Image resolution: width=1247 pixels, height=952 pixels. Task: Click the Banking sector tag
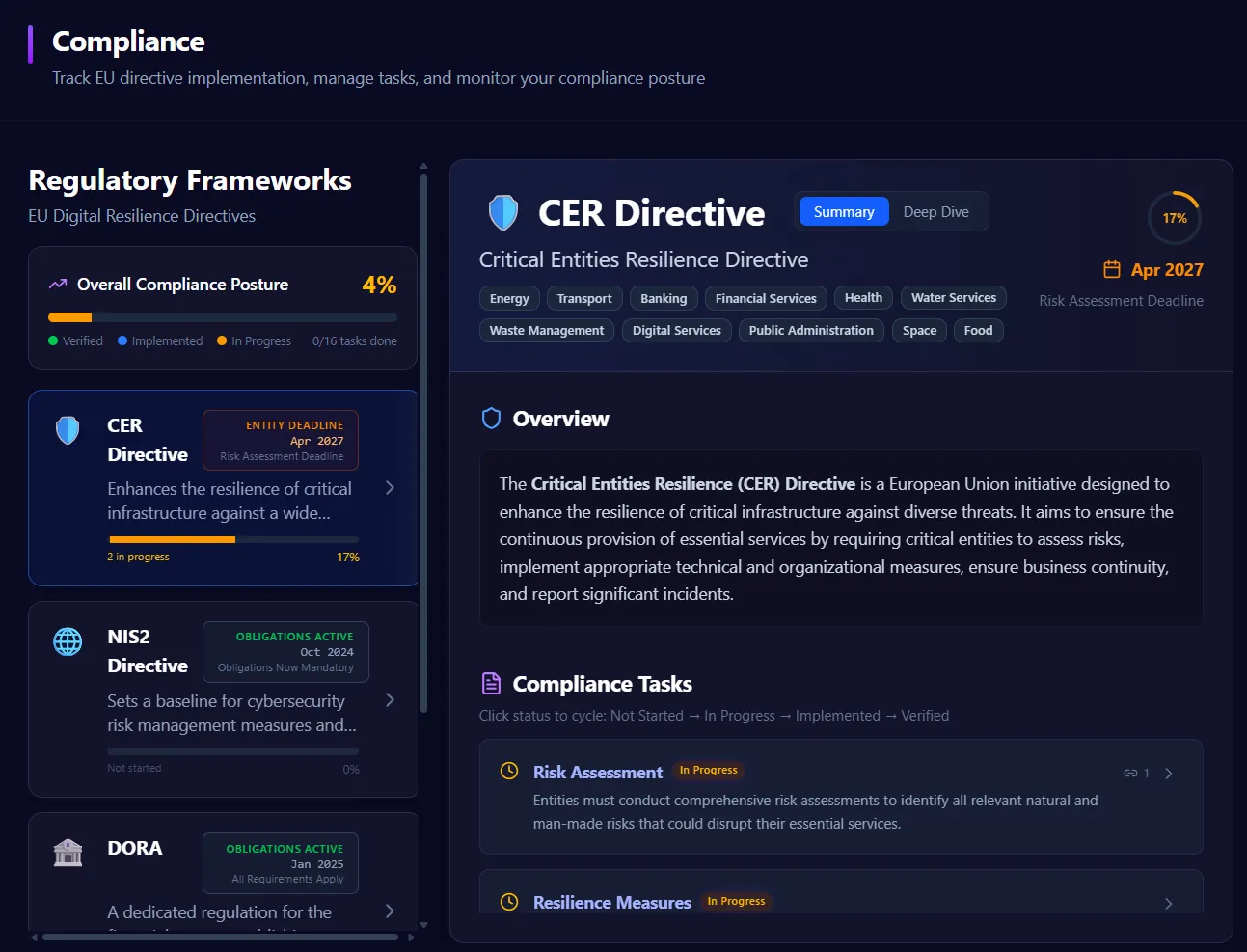click(664, 298)
